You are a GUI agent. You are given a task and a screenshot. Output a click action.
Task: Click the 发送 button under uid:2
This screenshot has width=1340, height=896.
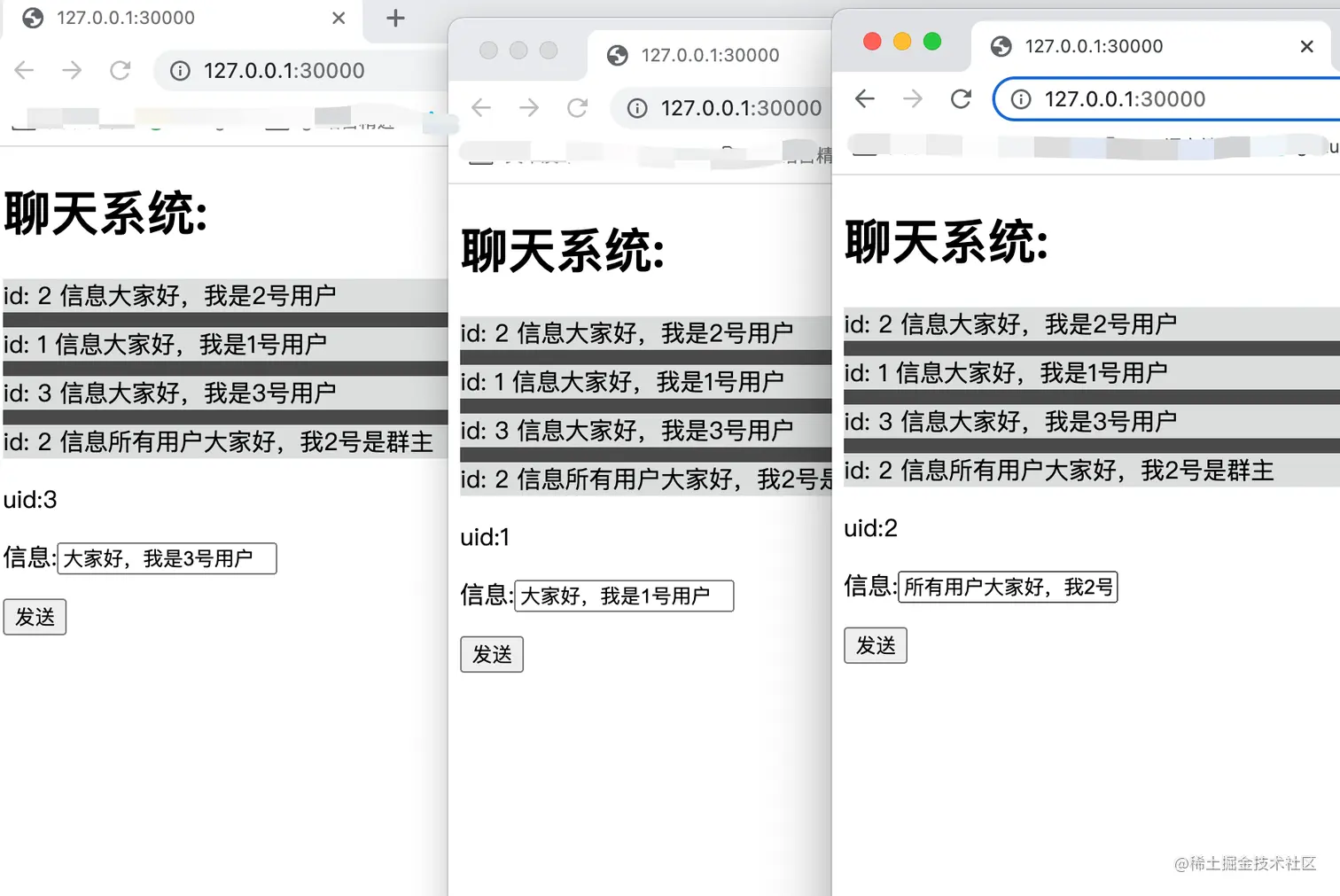(875, 645)
